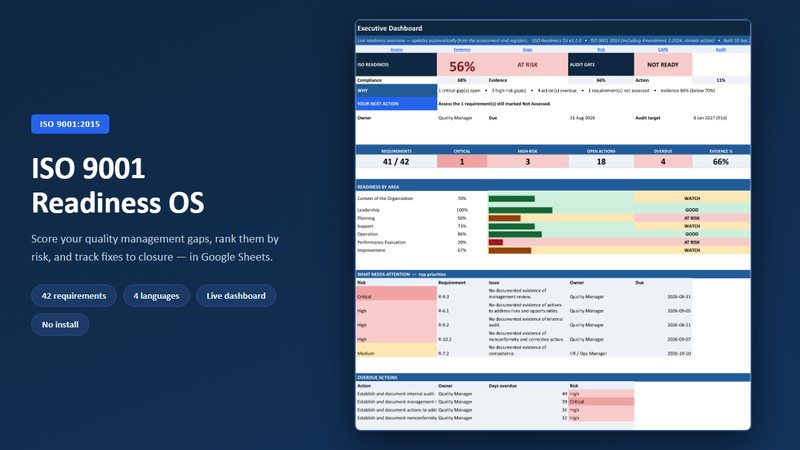Viewport: 800px width, 450px height.
Task: Click the YOUR NEXT ACTION header
Action: pyautogui.click(x=396, y=104)
